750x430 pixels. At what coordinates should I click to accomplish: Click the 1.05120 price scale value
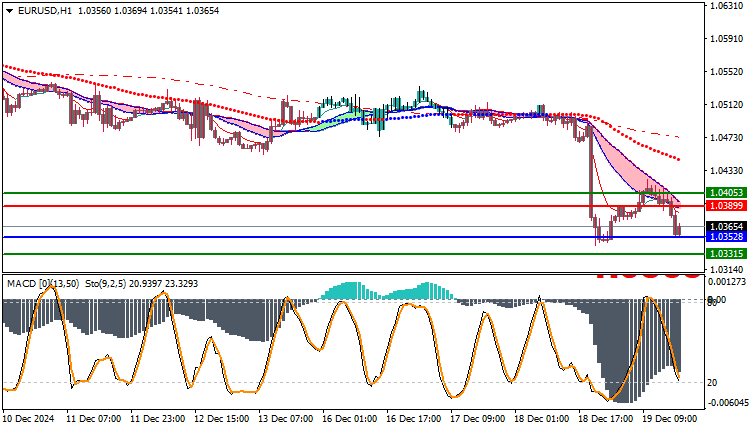click(x=727, y=105)
